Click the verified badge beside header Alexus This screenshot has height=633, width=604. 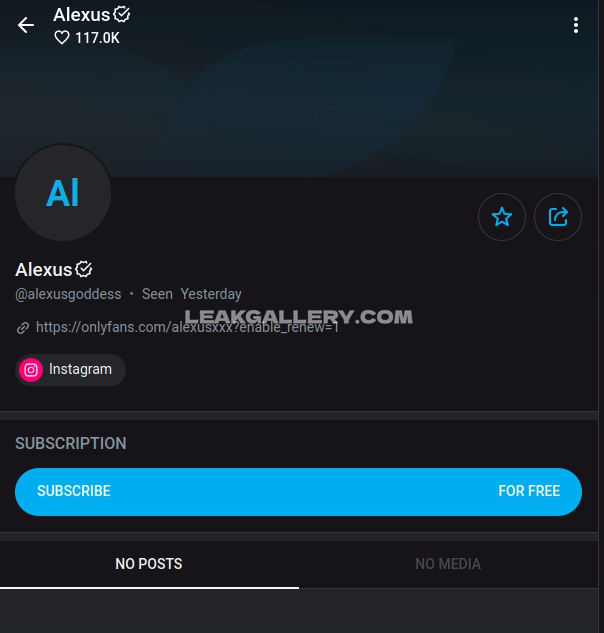[x=122, y=15]
